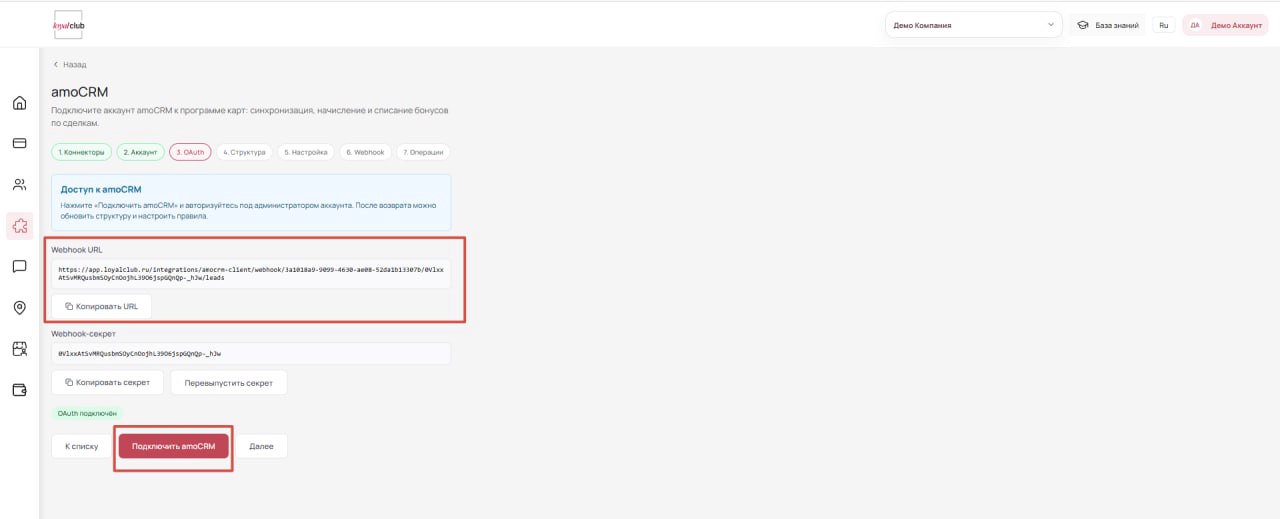
Task: Click the ДА account avatar
Action: click(1194, 25)
